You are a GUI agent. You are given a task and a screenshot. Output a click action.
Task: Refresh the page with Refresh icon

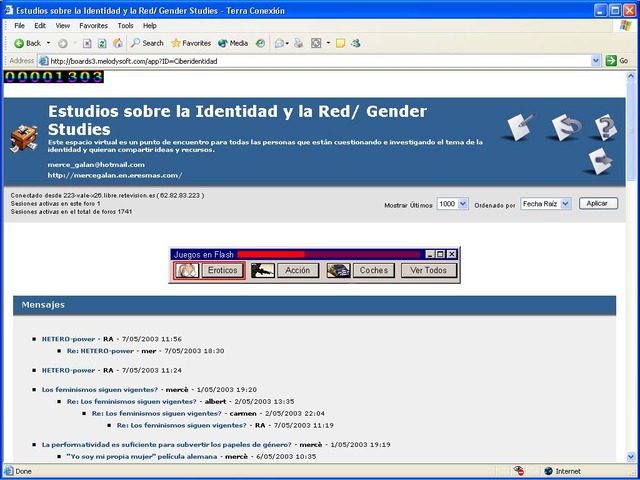click(x=102, y=43)
